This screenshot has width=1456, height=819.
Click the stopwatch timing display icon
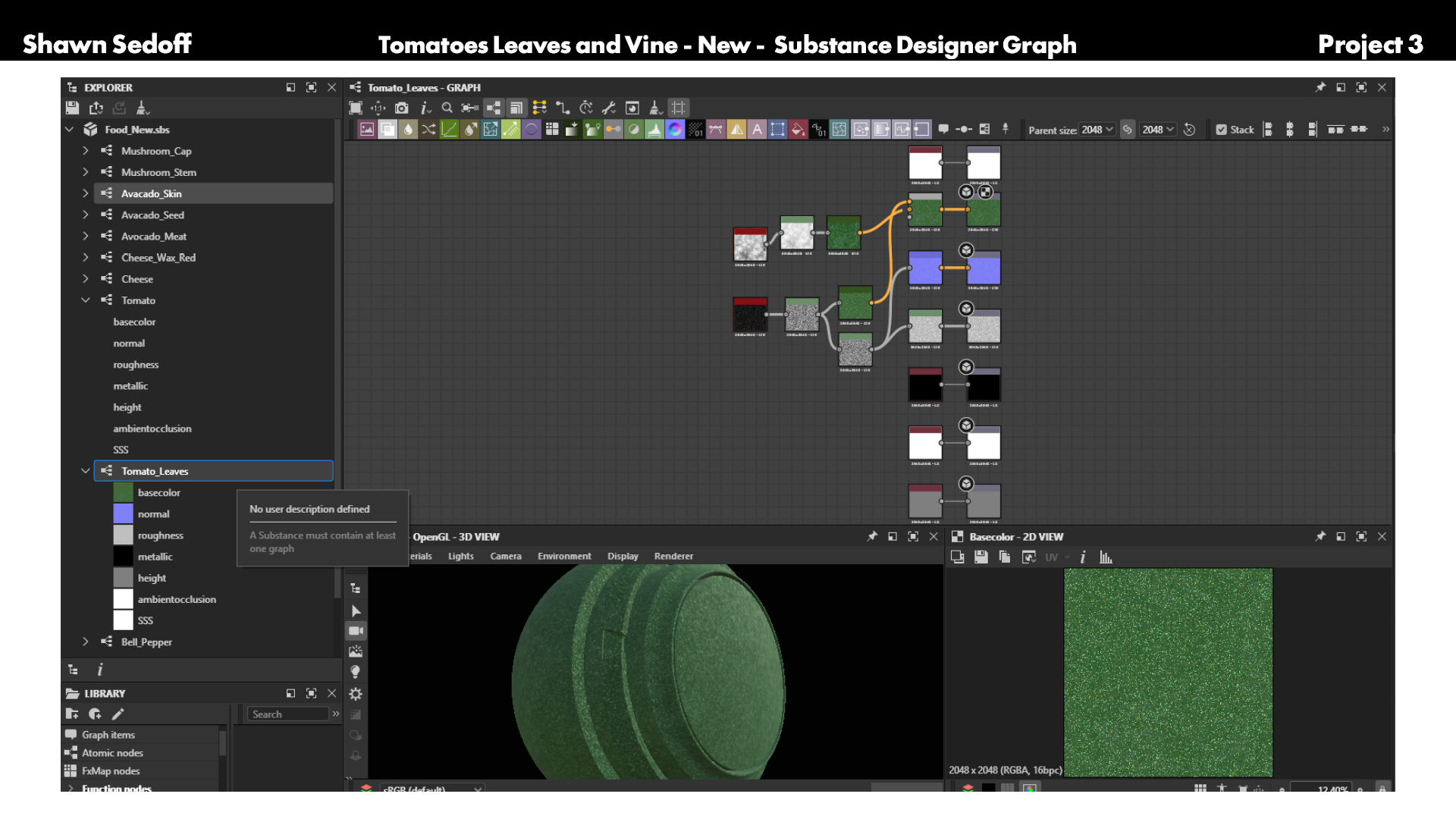[586, 108]
